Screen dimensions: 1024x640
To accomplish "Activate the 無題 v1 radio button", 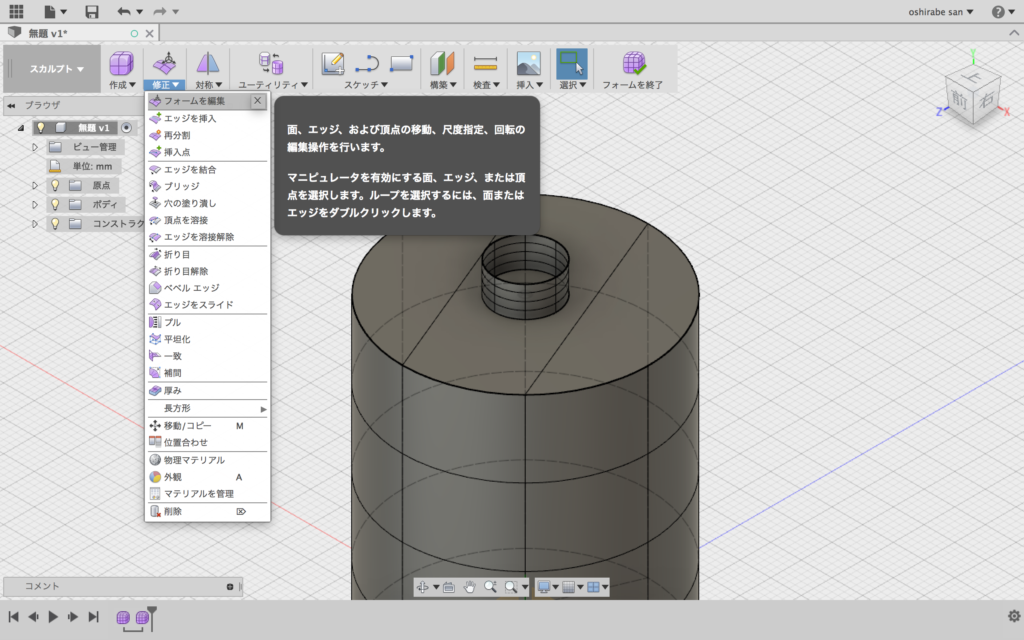I will (x=127, y=128).
